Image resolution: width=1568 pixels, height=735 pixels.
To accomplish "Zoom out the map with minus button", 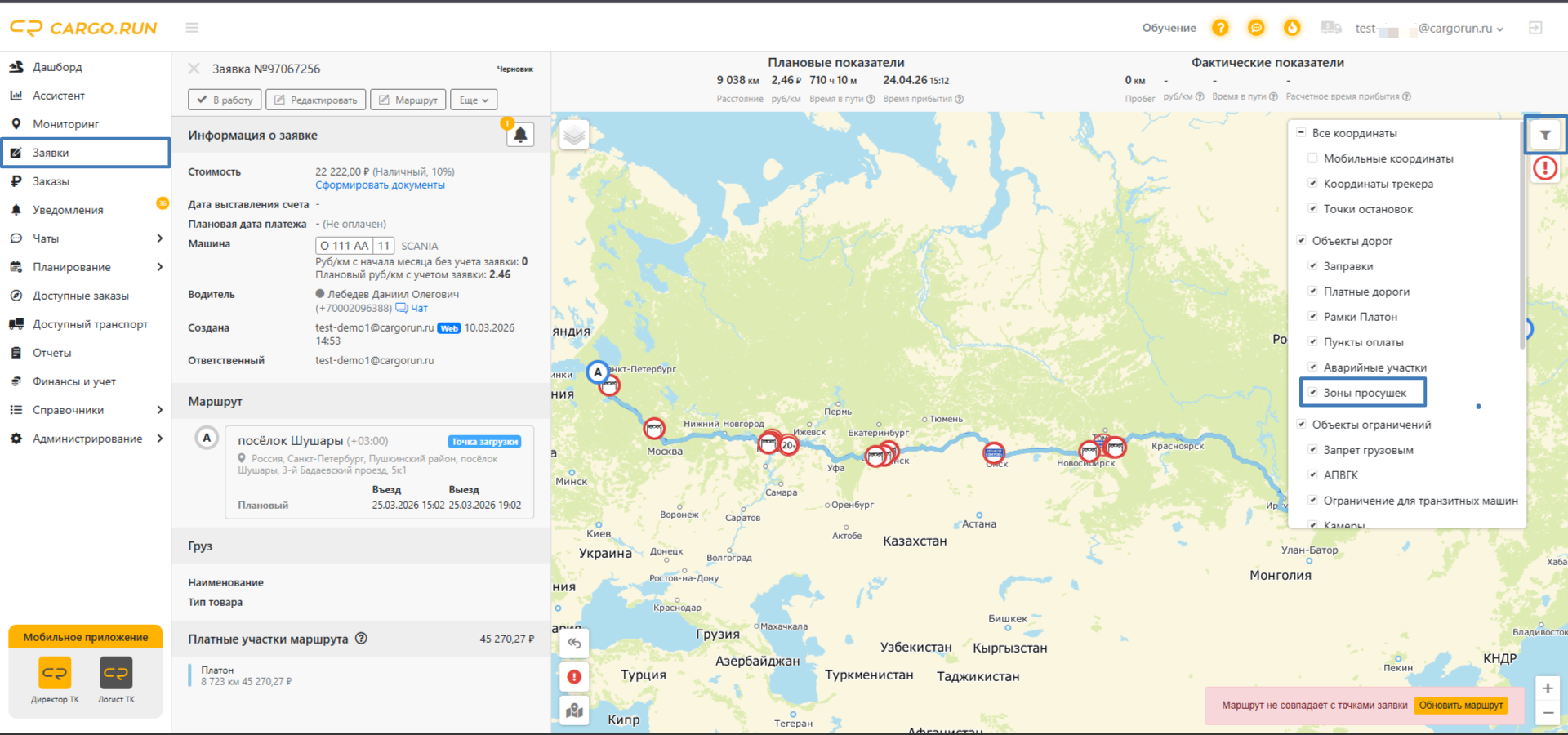I will tap(1548, 713).
